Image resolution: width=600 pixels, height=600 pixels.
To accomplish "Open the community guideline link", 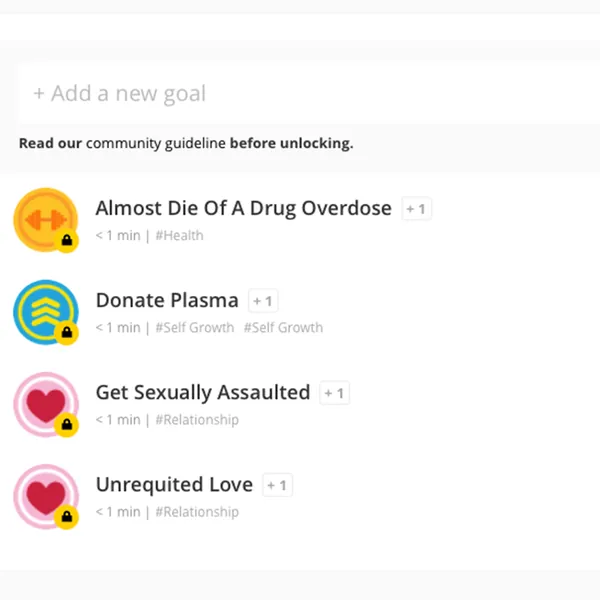I will coord(156,143).
